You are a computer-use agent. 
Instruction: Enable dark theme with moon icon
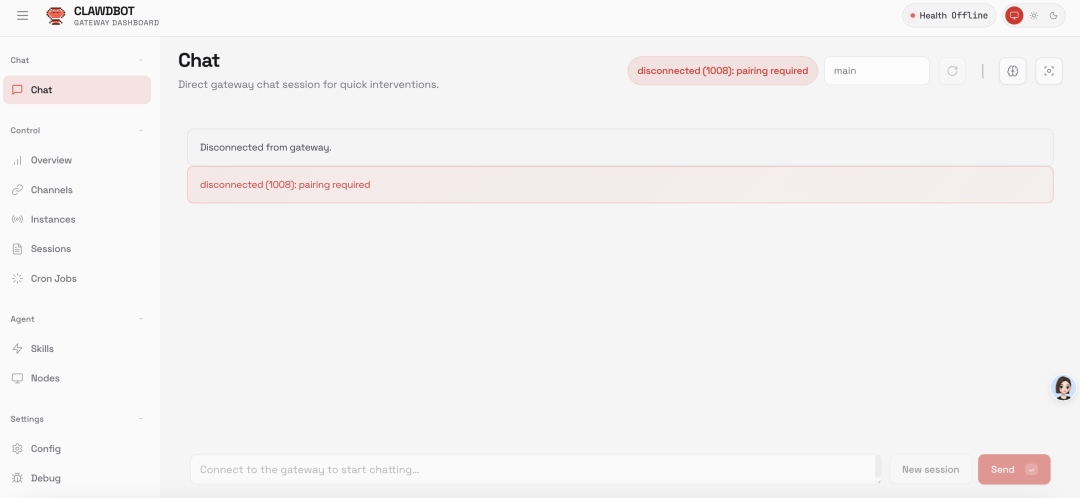point(1053,16)
